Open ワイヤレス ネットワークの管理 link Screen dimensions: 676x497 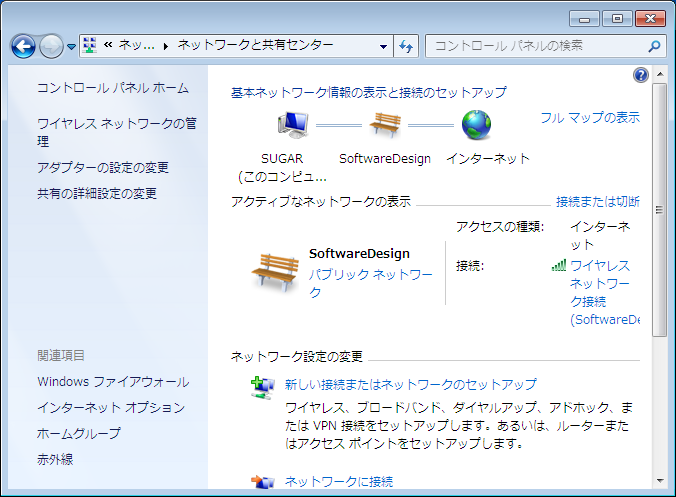116,132
